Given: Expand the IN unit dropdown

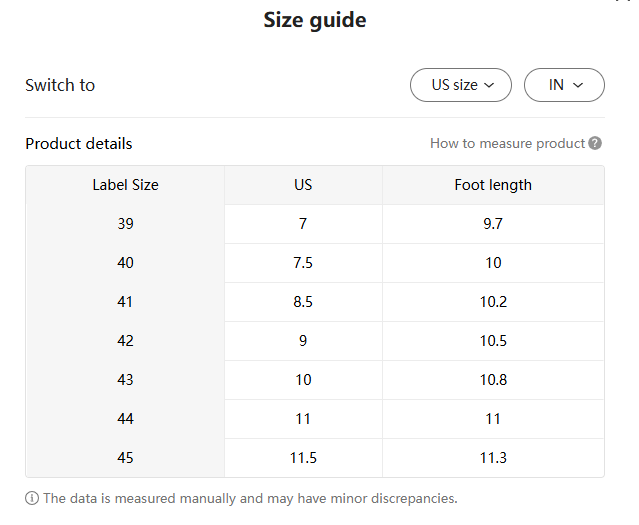Looking at the screenshot, I should (x=564, y=85).
